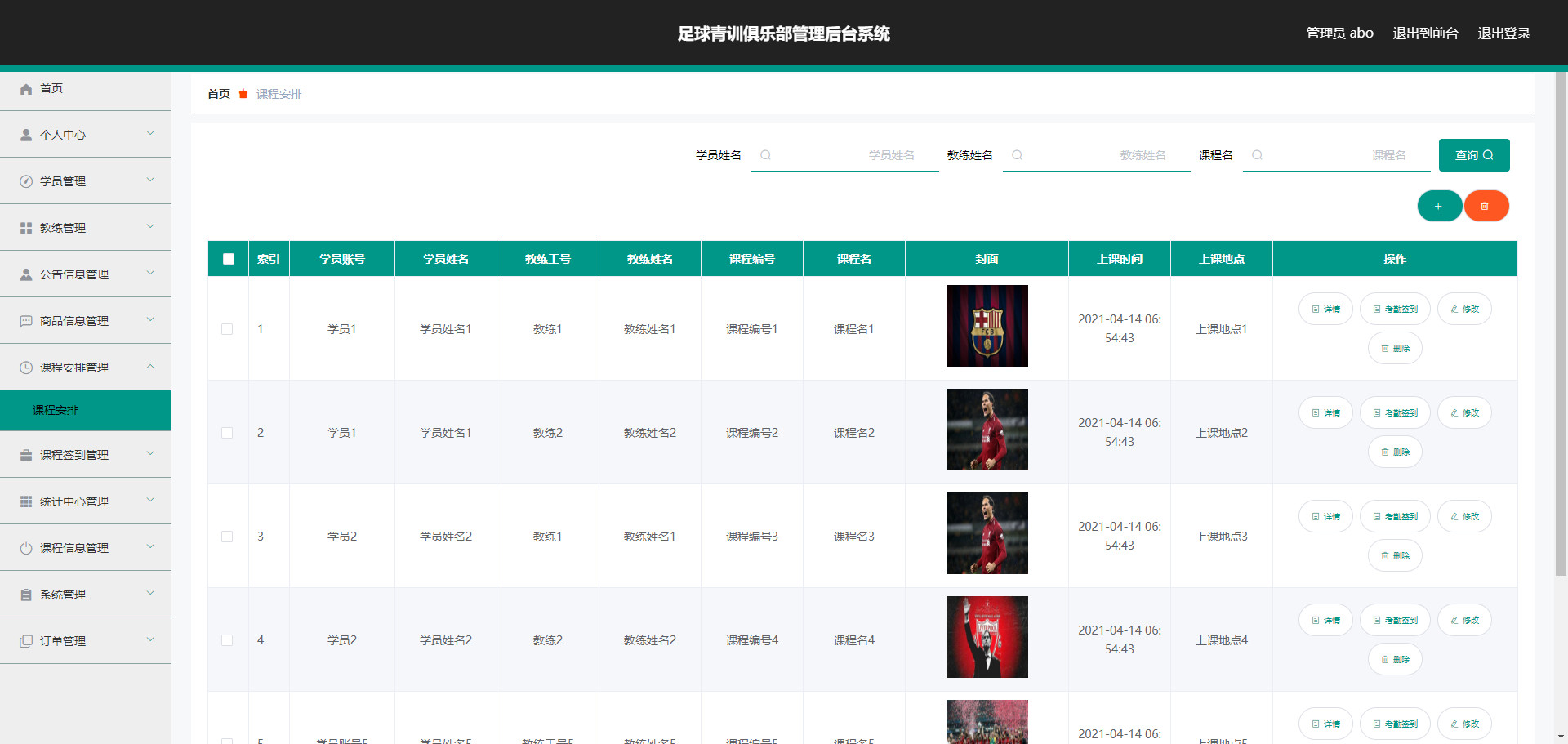Click 退出登录 to log out

[1503, 33]
